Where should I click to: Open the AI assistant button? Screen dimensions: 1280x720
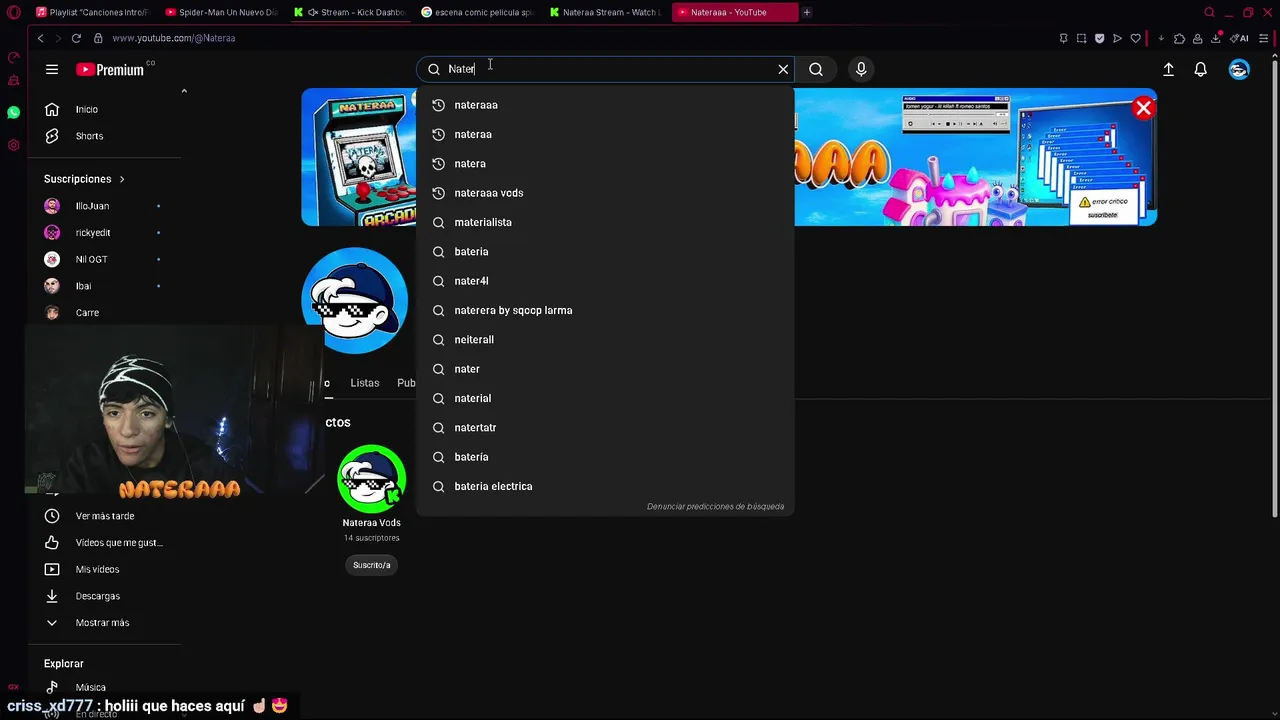[1239, 38]
